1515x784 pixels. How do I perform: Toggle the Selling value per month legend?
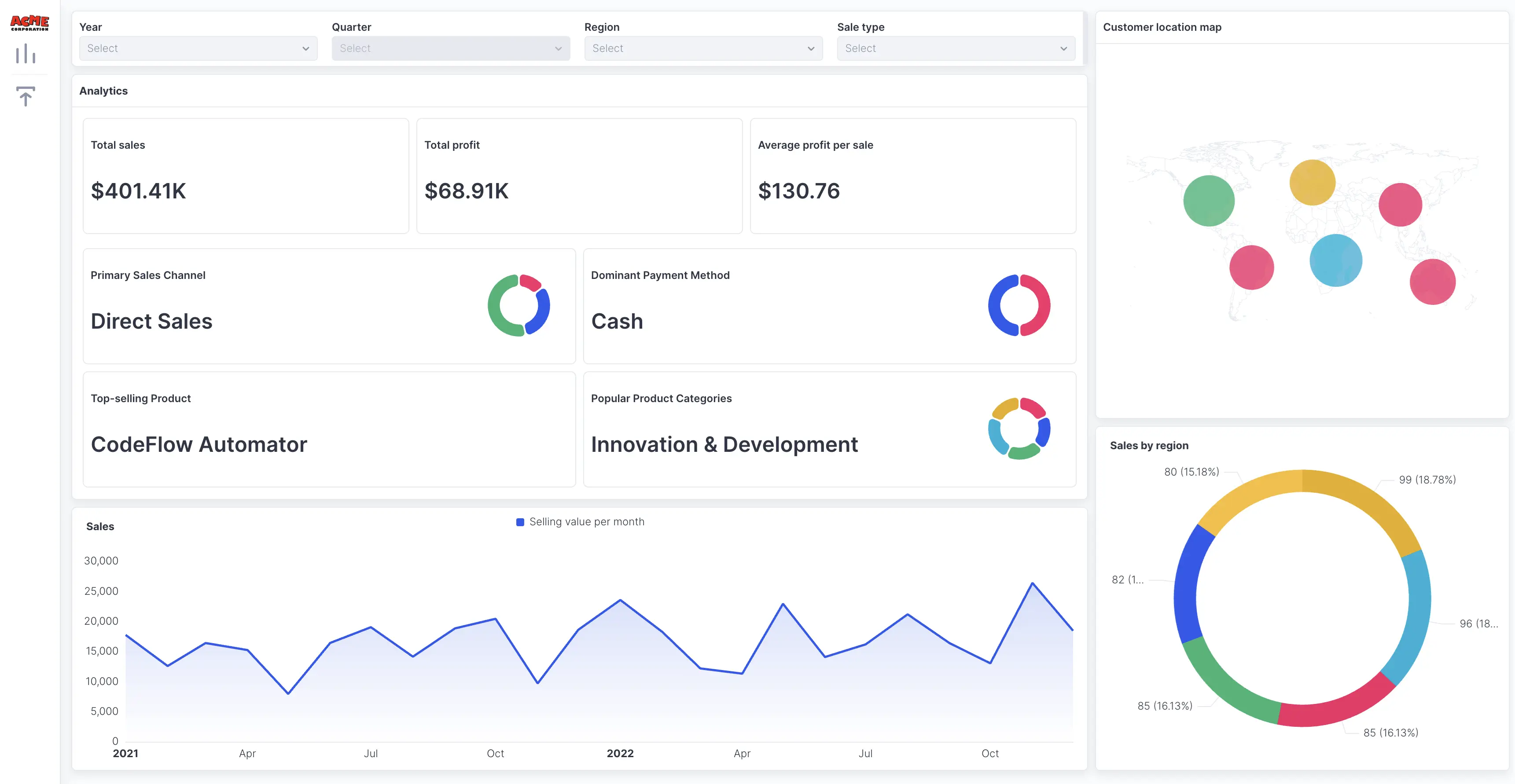[580, 521]
